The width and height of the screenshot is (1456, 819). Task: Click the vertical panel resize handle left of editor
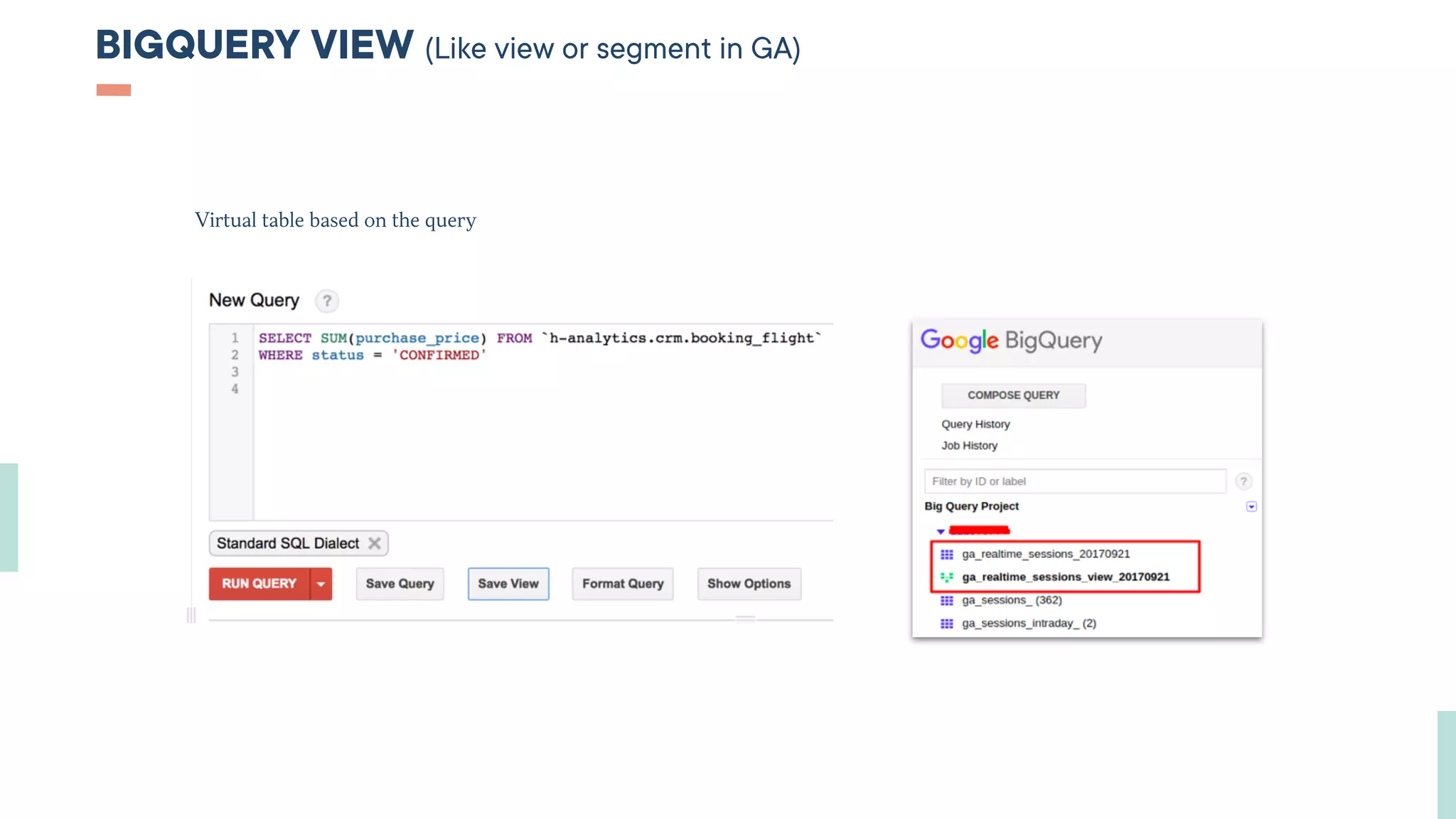point(191,615)
